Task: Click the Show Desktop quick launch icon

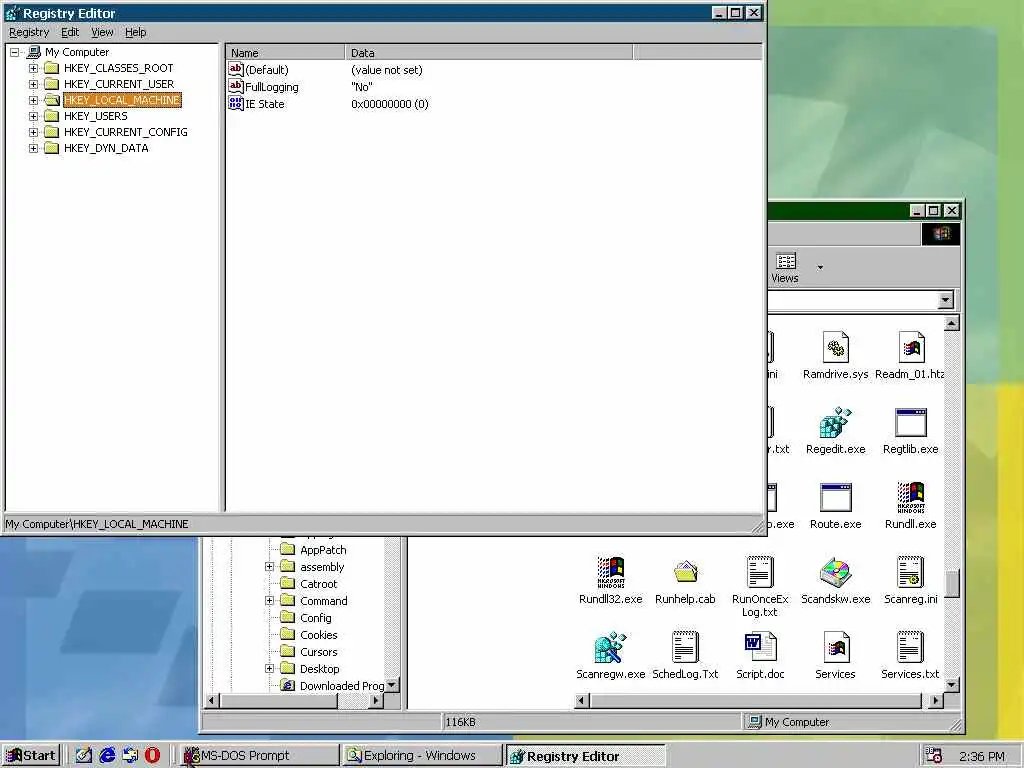Action: tap(84, 756)
